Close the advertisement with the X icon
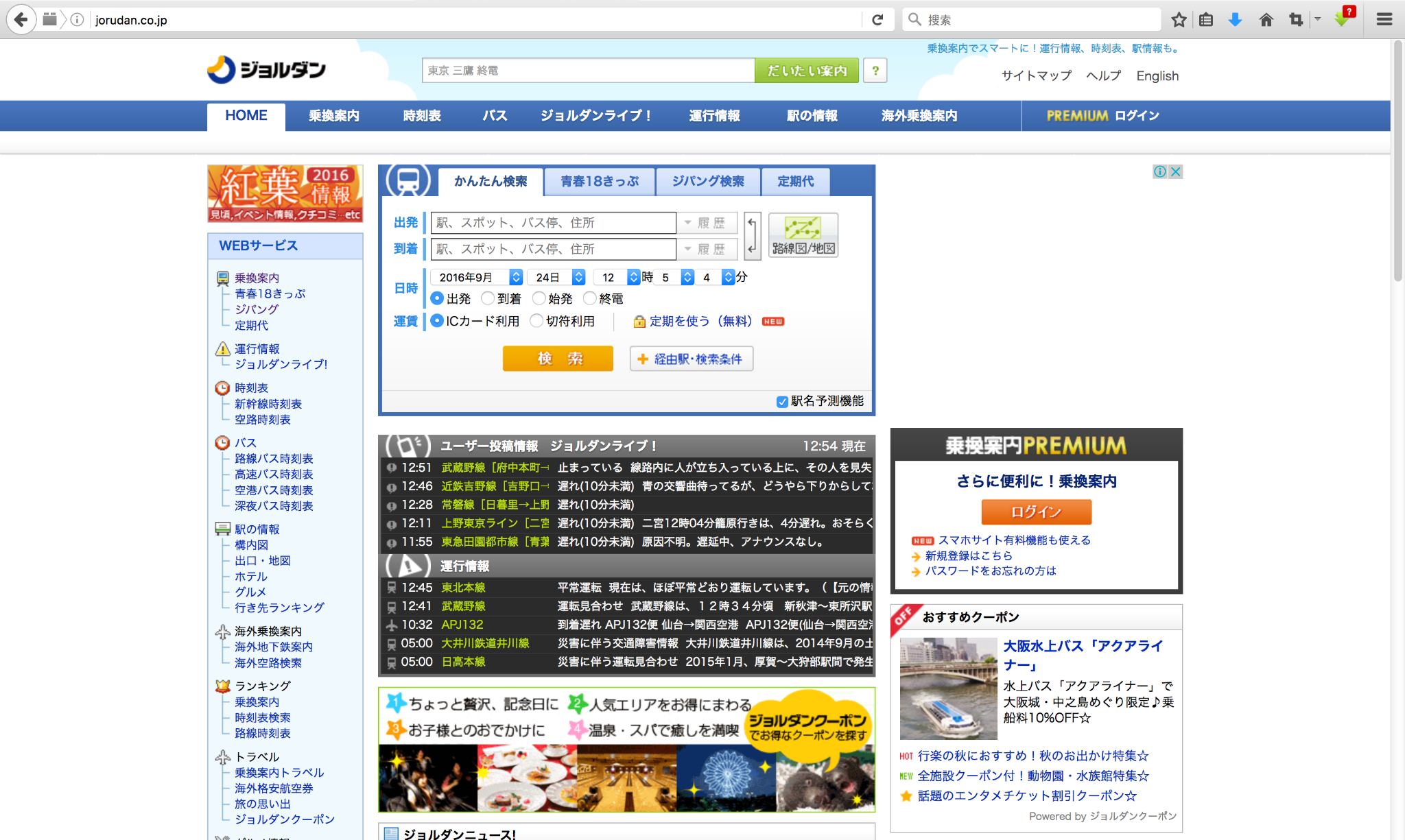 (x=1176, y=171)
